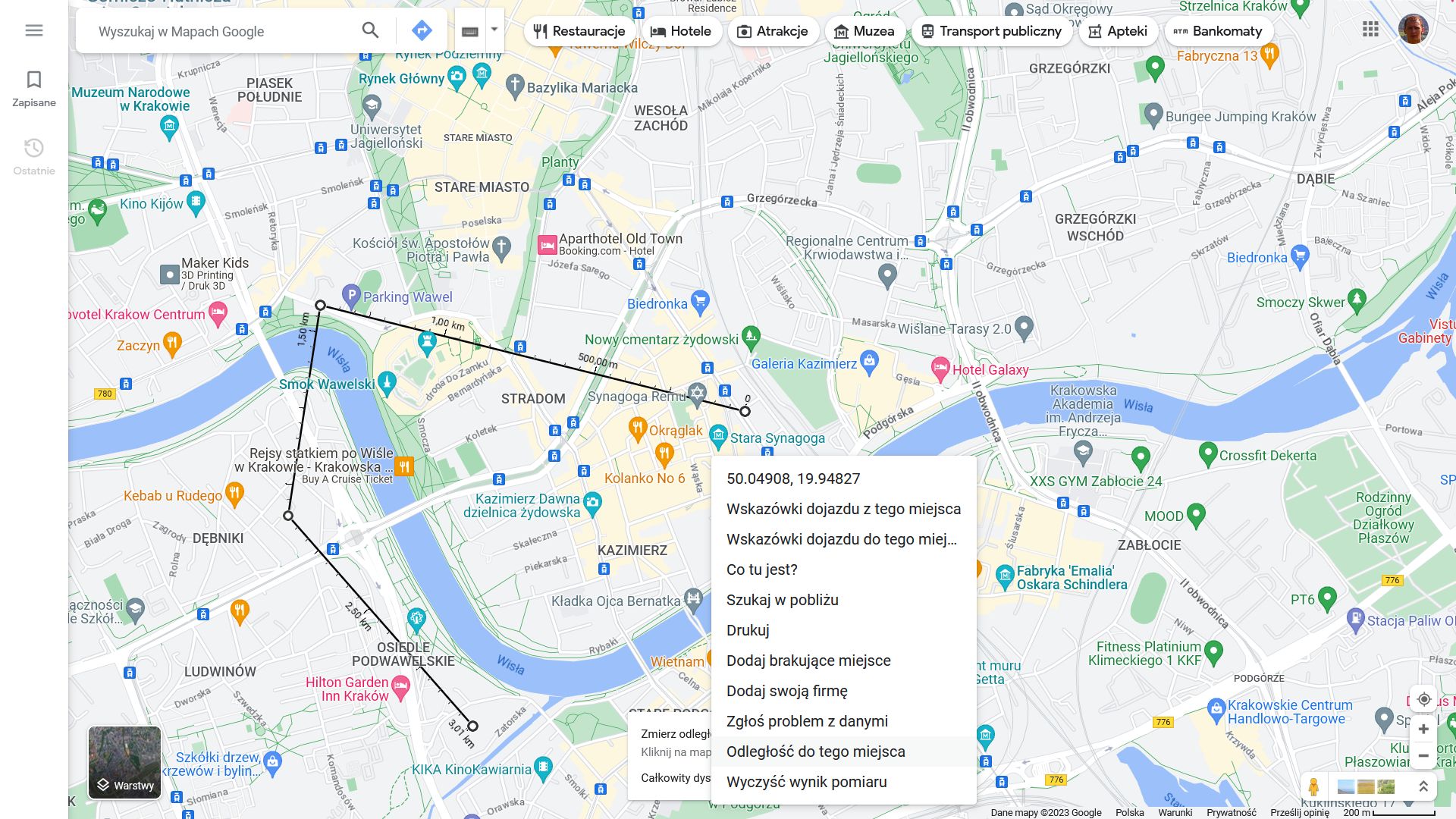The height and width of the screenshot is (819, 1456).
Task: Collapse controls with bottom-right chevron
Action: point(1424,787)
